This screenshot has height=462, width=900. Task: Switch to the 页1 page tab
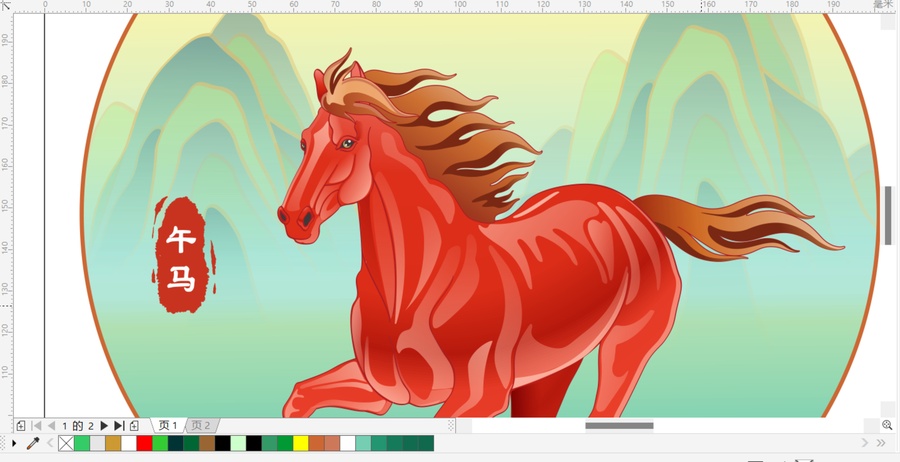(168, 426)
